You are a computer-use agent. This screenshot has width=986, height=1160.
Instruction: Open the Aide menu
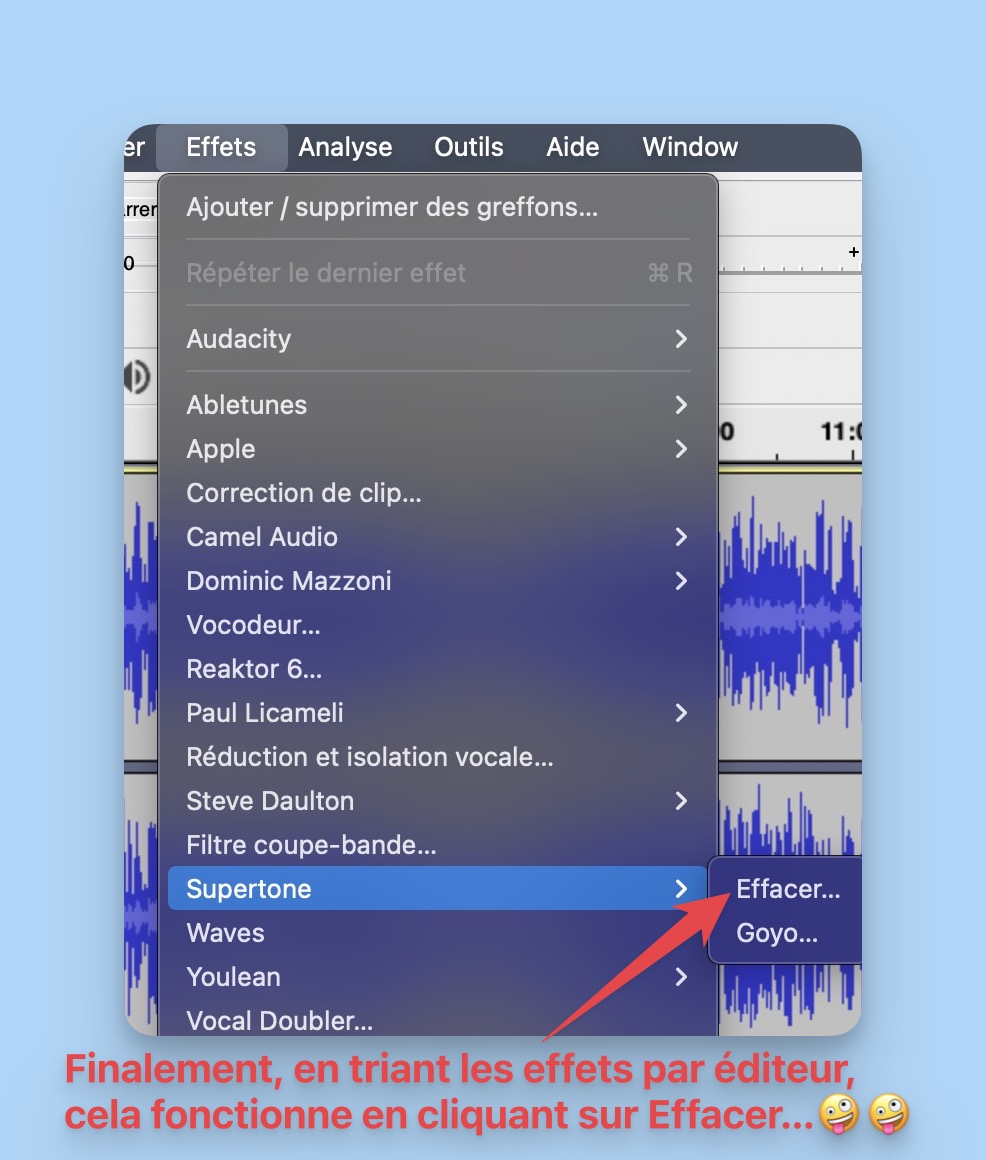point(573,147)
